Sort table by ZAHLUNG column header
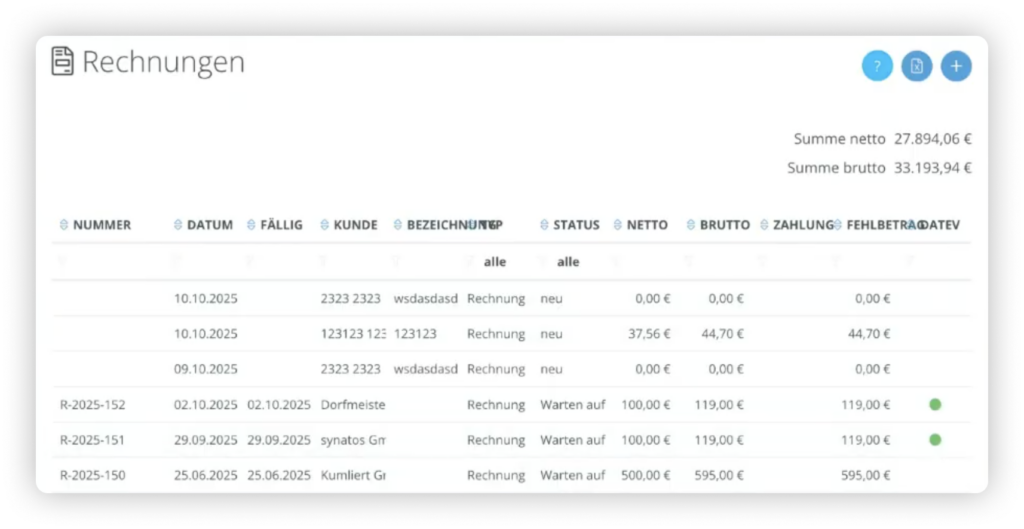This screenshot has height=529, width=1024. pos(802,225)
